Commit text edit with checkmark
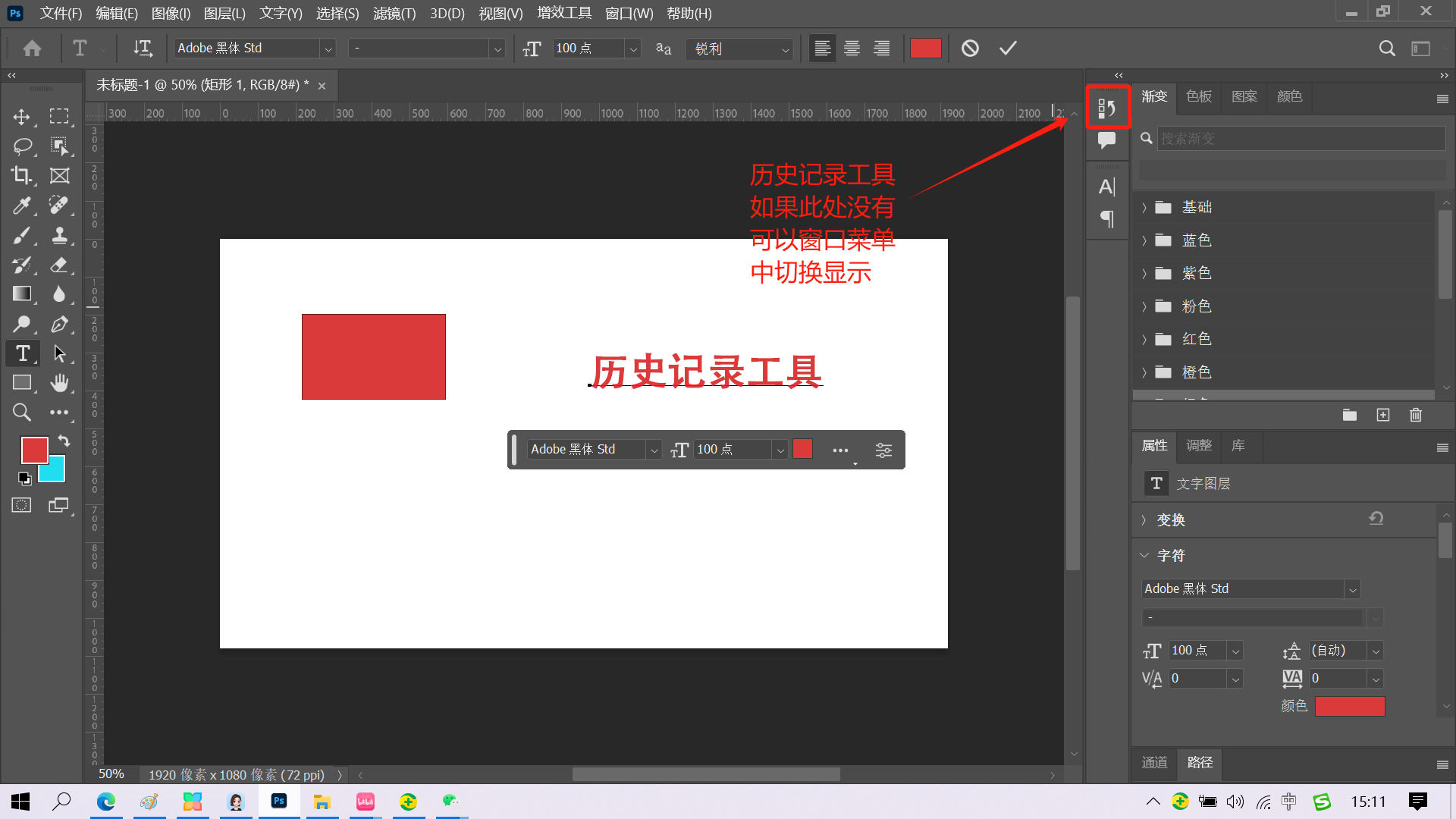This screenshot has width=1456, height=819. pyautogui.click(x=1008, y=49)
